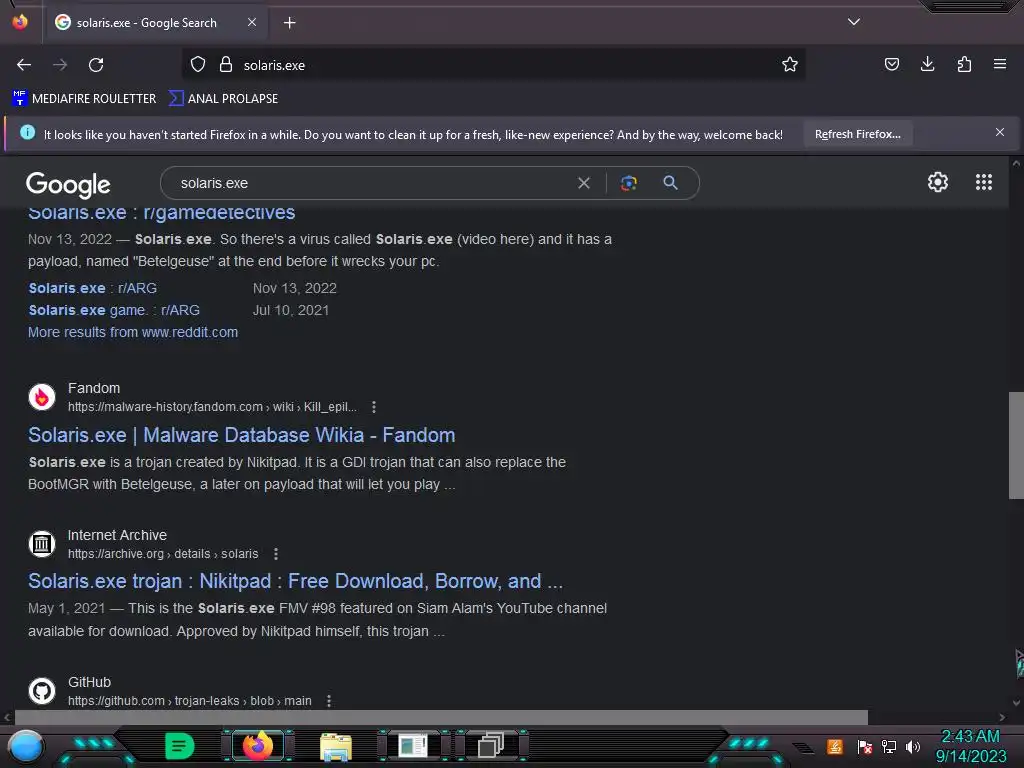Click the stacked windows taskbar icon

[x=491, y=746]
